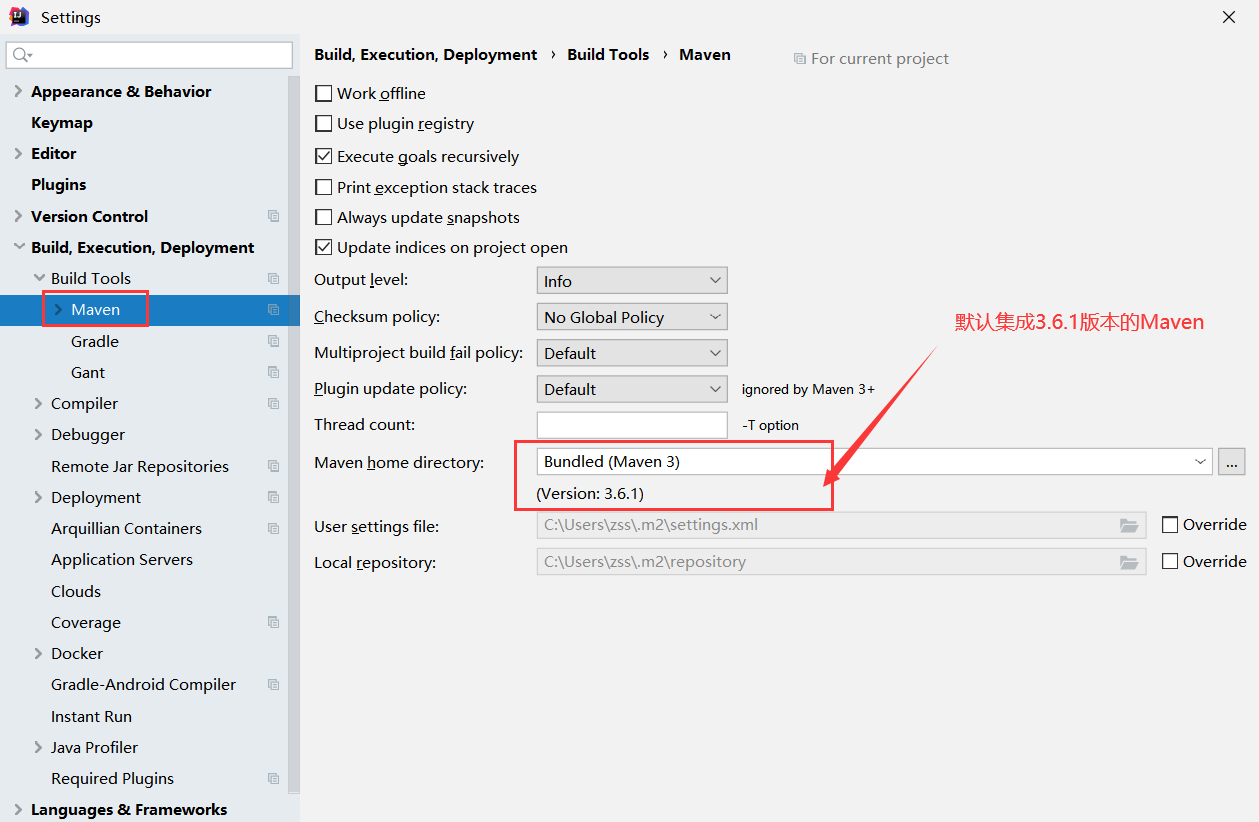Open Clouds settings page
The height and width of the screenshot is (822, 1259).
click(x=76, y=591)
